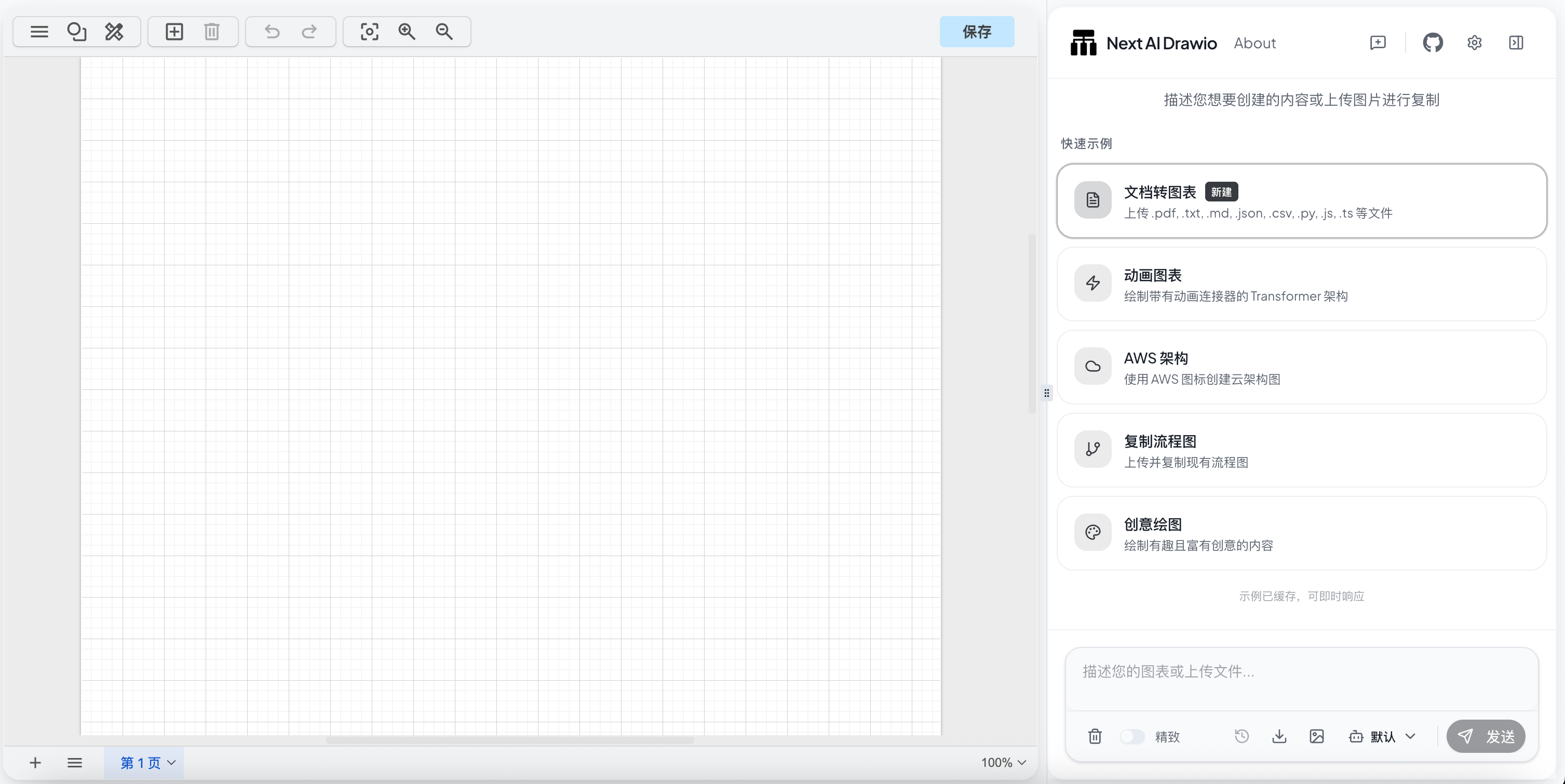
Task: Click the insert plus-box icon
Action: point(174,32)
